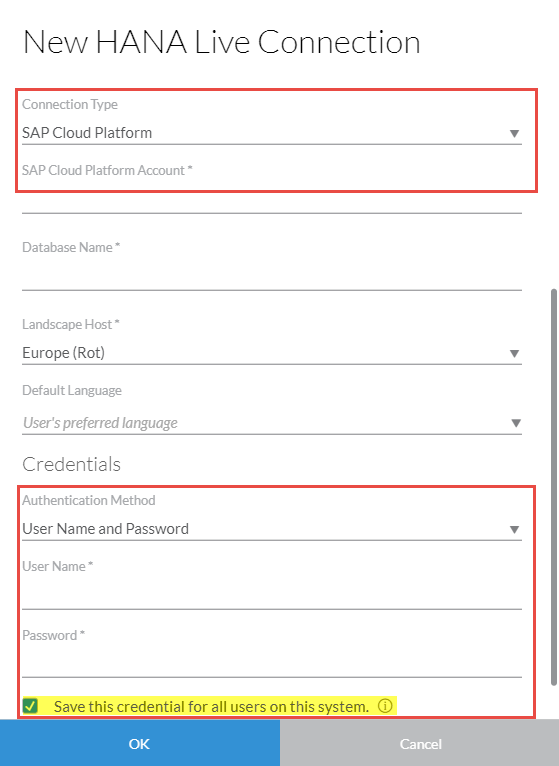Open the Authentication Method dropdown
Screen dimensions: 559x766
coord(272,529)
